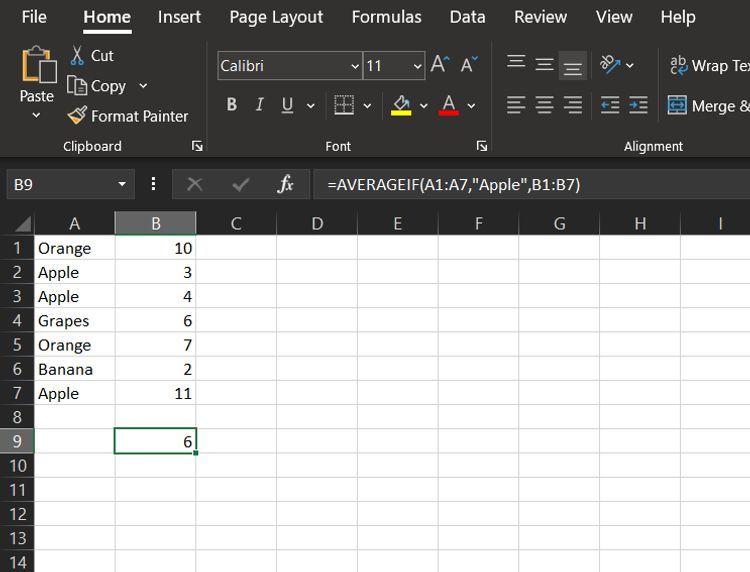The height and width of the screenshot is (572, 750).
Task: Click the Decrease Font Size icon
Action: (469, 64)
